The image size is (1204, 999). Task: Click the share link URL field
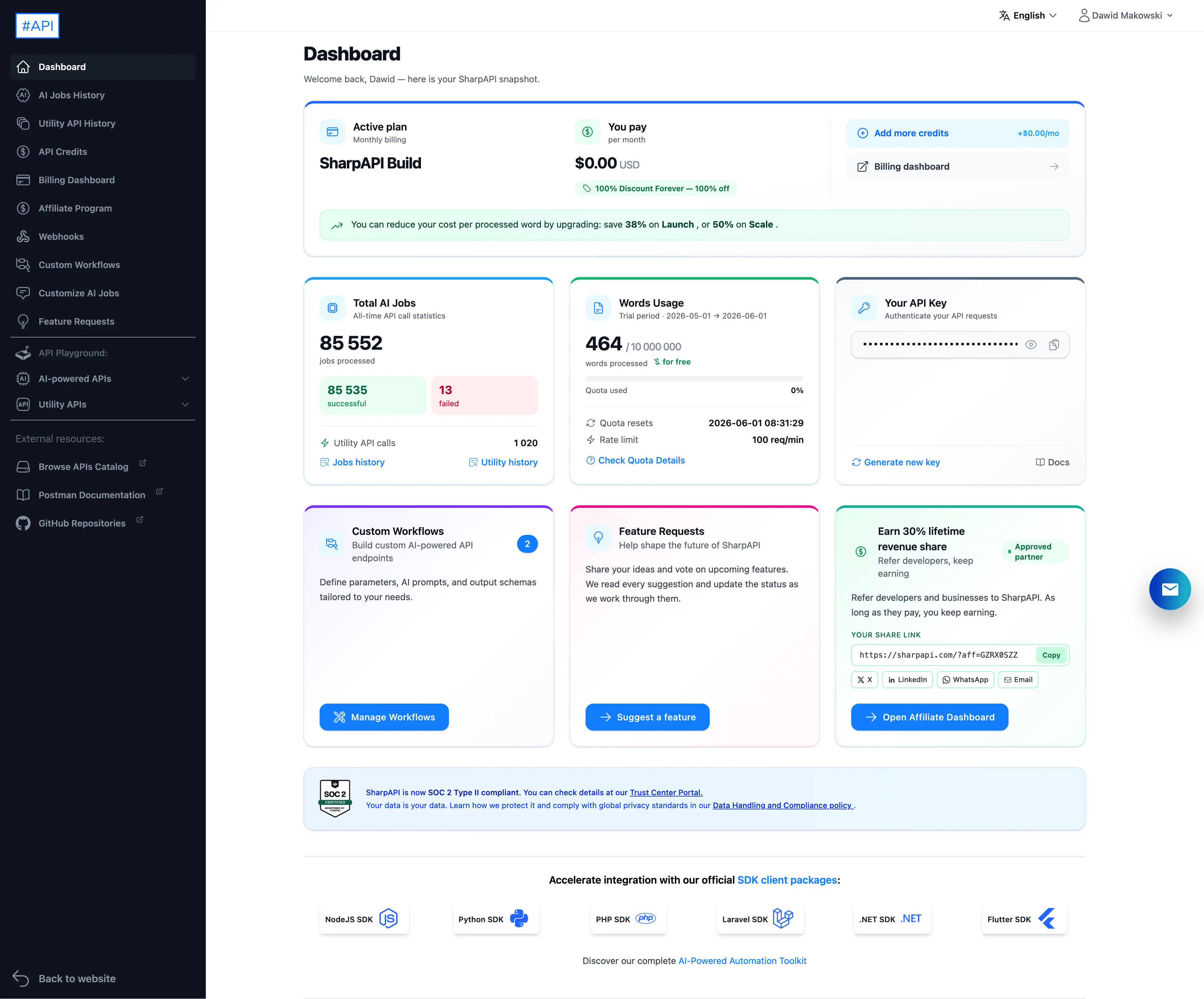point(943,655)
